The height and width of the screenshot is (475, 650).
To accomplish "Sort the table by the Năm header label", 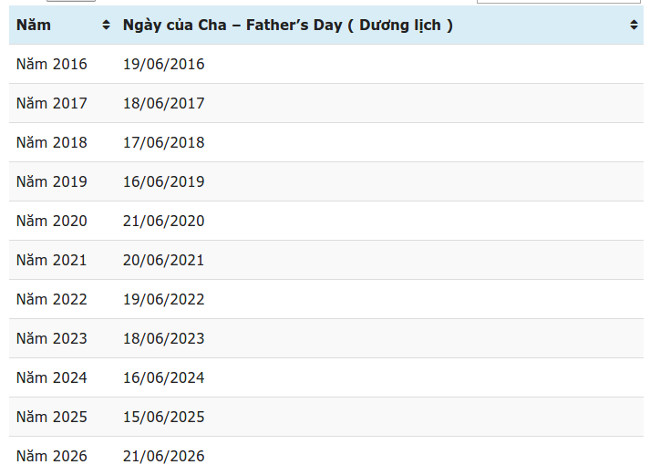I will tap(34, 25).
